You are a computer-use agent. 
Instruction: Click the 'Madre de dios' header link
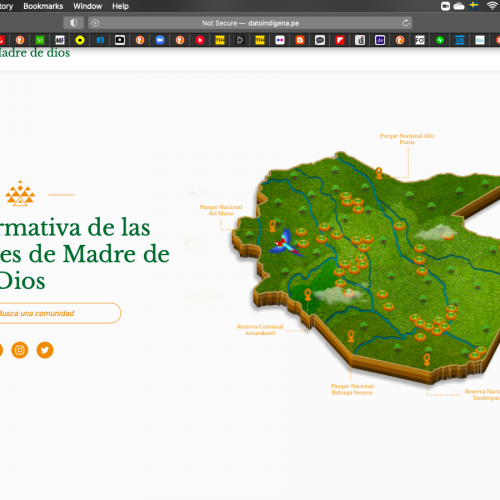coord(34,53)
